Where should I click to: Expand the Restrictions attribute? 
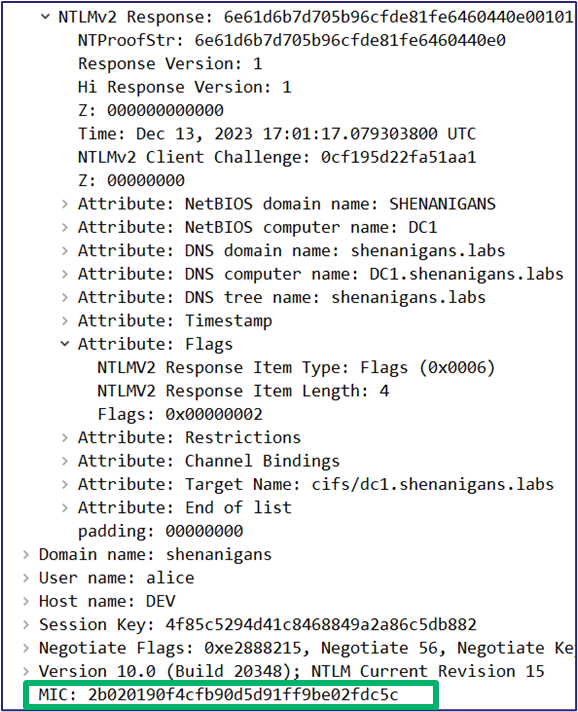click(x=65, y=438)
